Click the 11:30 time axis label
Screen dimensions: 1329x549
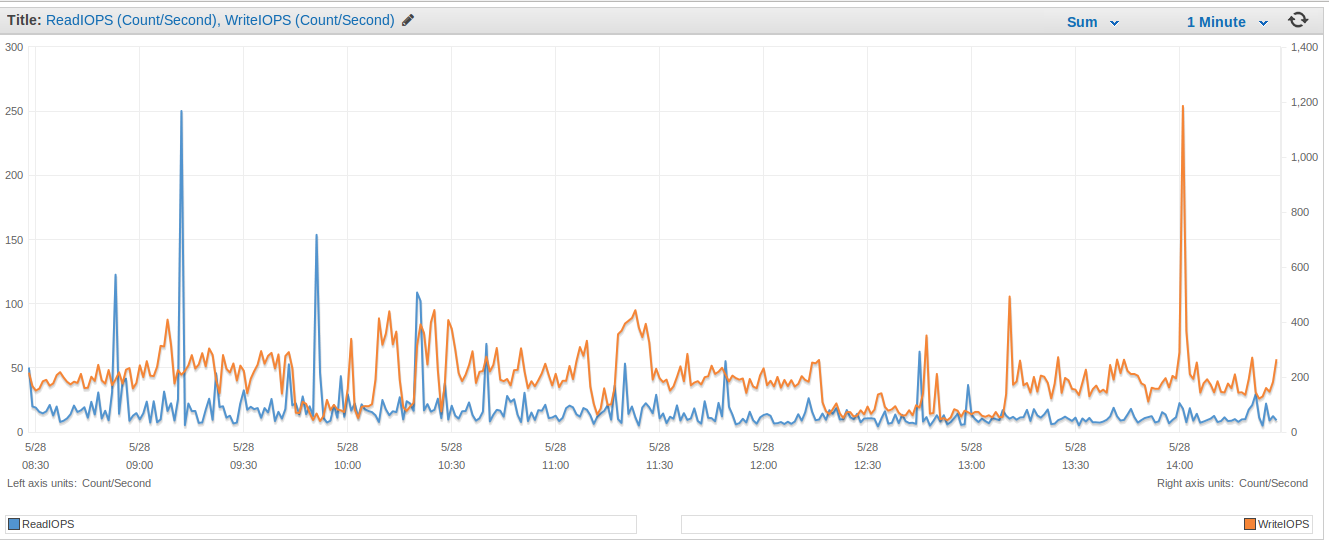point(659,465)
